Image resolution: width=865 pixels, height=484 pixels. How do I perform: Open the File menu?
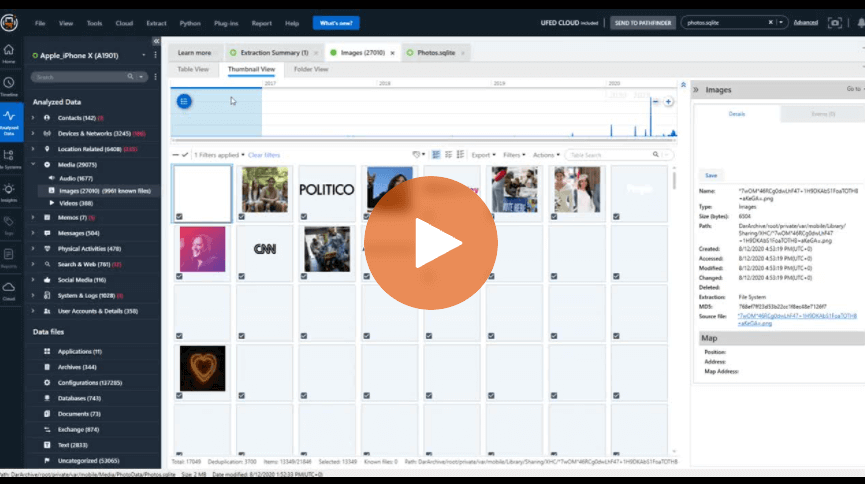(x=40, y=23)
